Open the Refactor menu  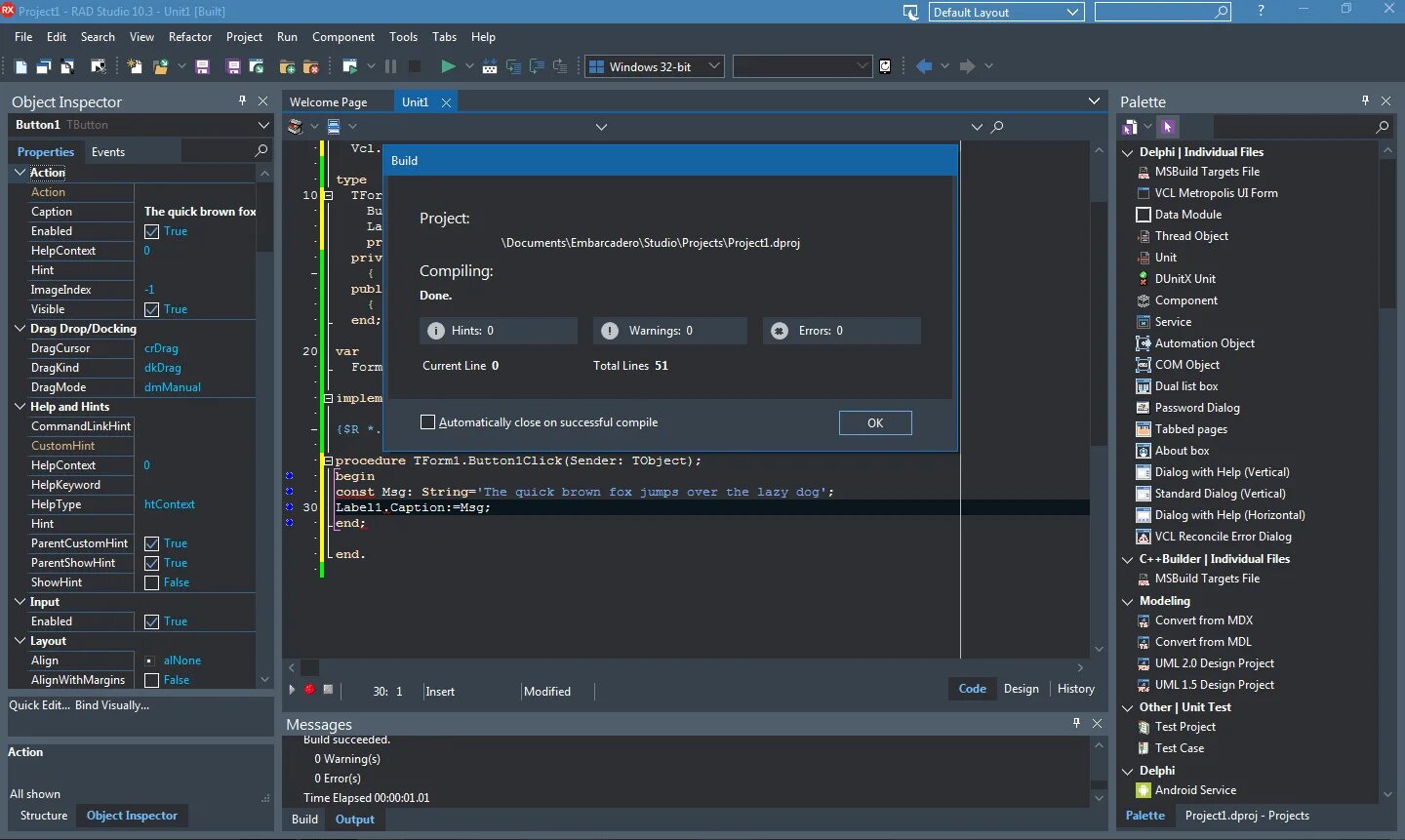pos(190,37)
